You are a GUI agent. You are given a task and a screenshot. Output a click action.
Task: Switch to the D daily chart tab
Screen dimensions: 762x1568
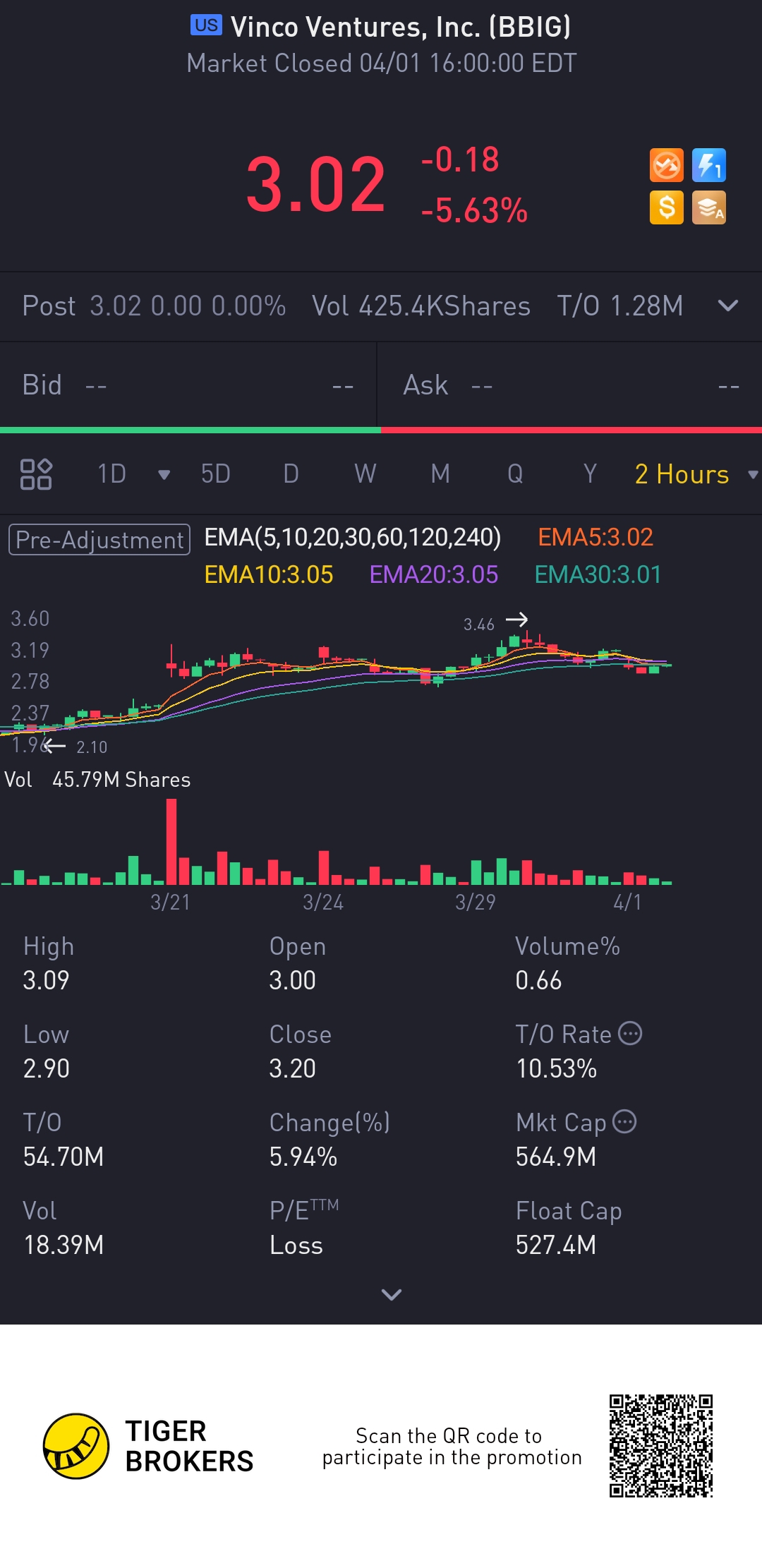(x=291, y=474)
